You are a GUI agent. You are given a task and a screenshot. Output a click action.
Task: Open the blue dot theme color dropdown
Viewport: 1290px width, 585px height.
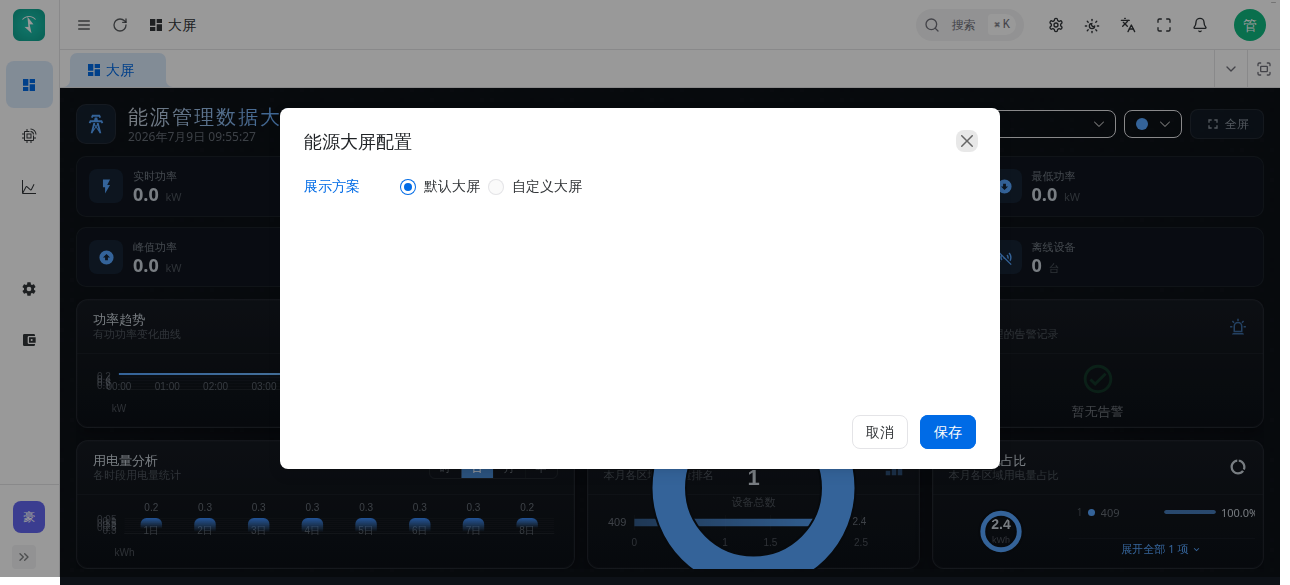[x=1153, y=124]
